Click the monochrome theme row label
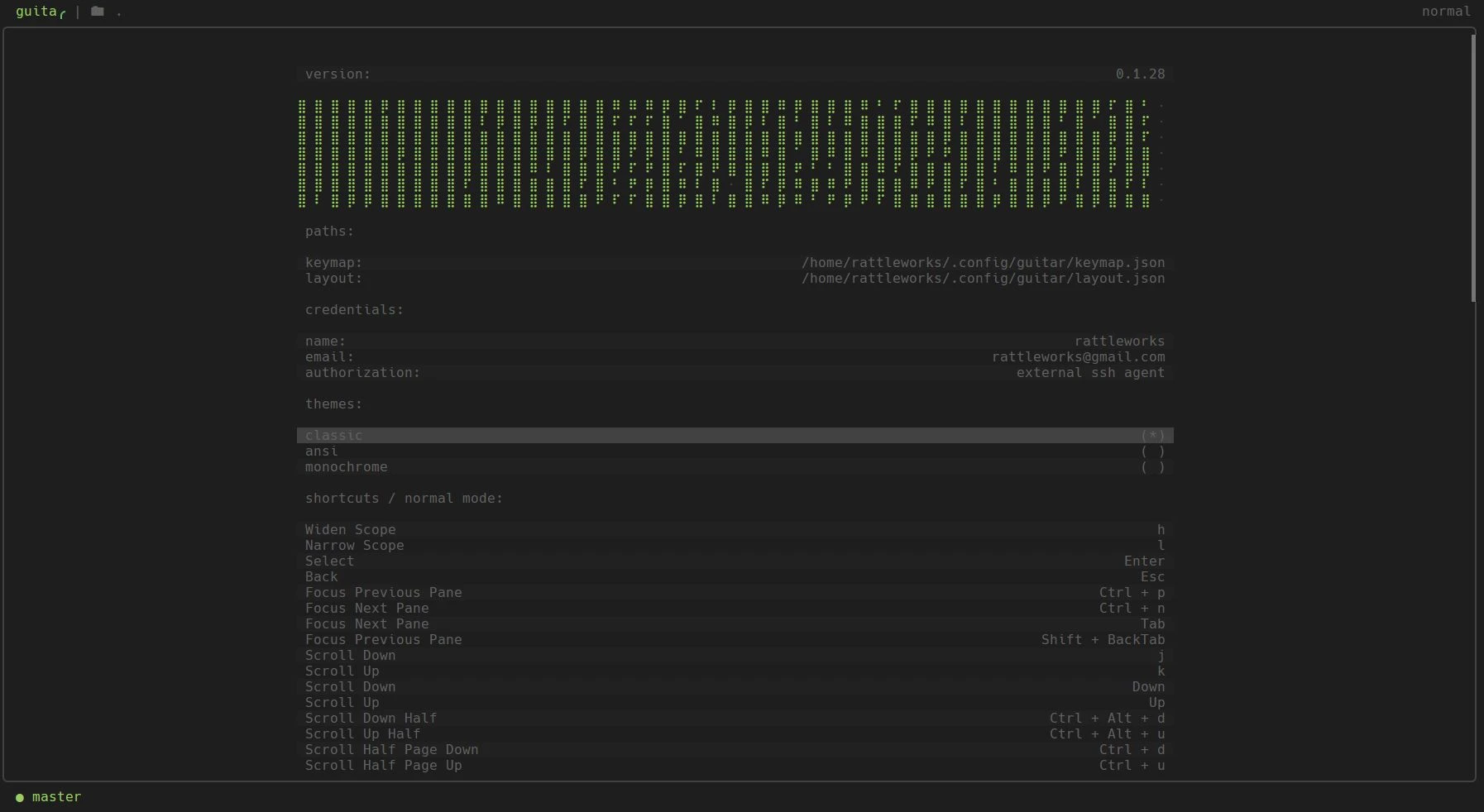Viewport: 1484px width, 812px height. (347, 467)
